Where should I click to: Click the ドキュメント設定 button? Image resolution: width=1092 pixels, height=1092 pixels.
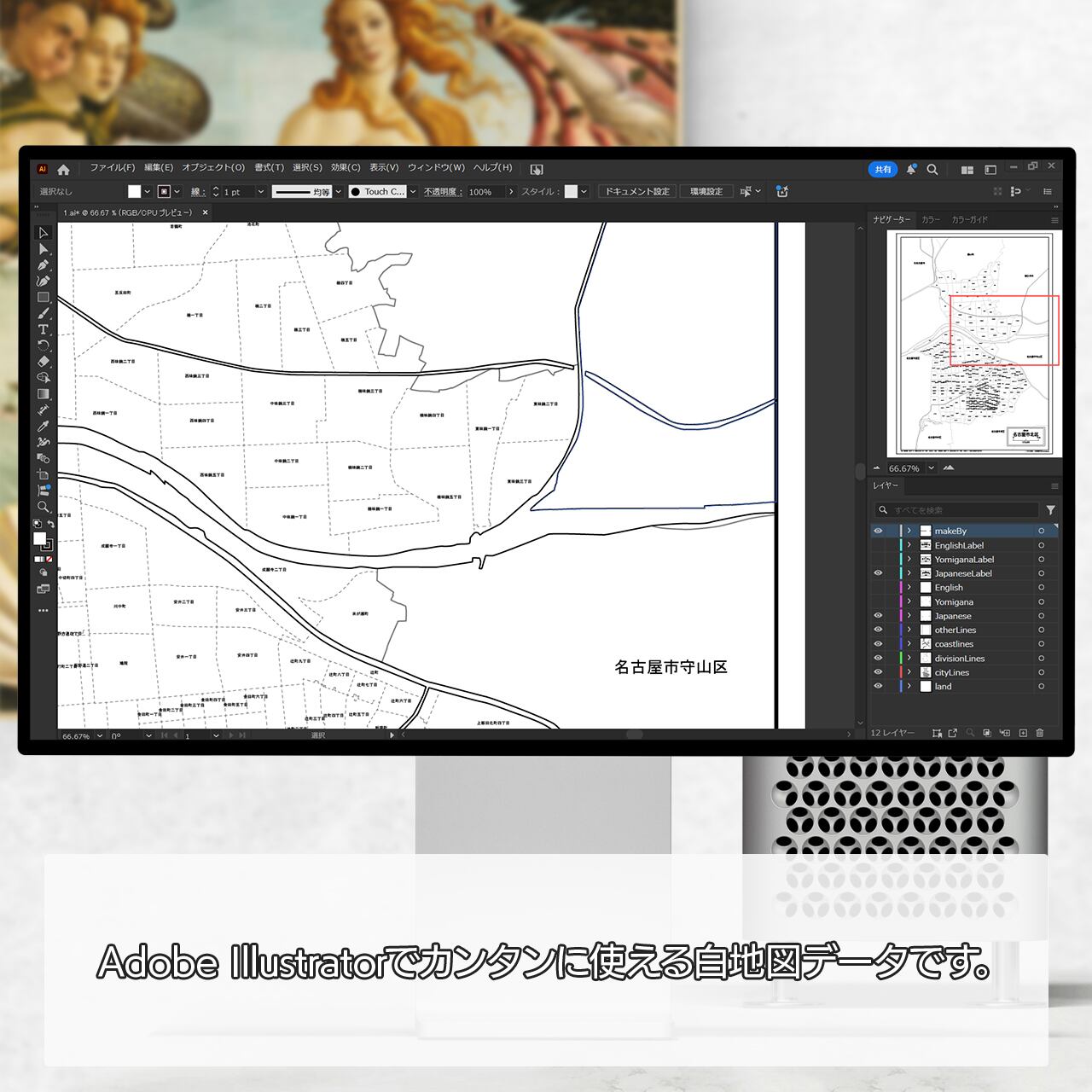[x=637, y=192]
